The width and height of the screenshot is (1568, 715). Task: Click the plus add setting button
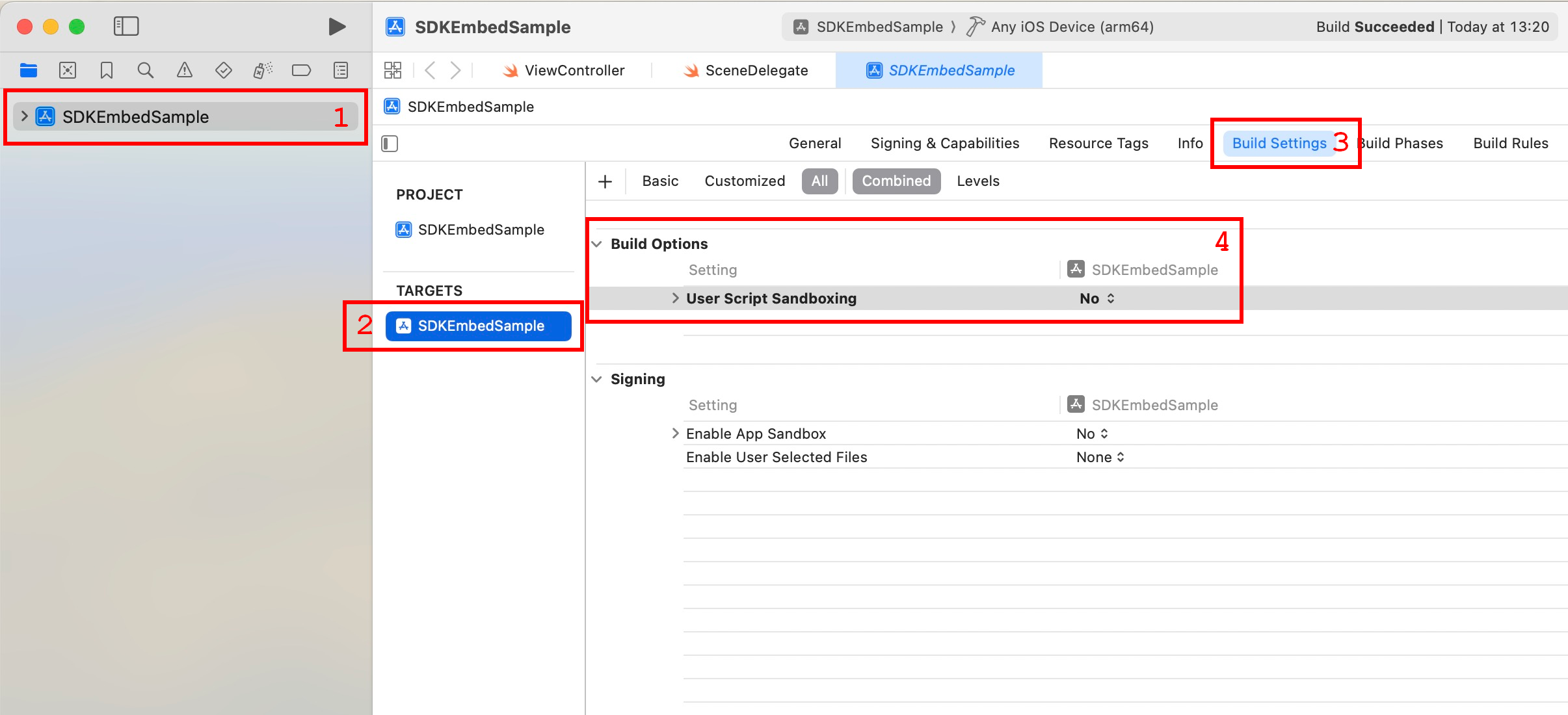point(605,181)
